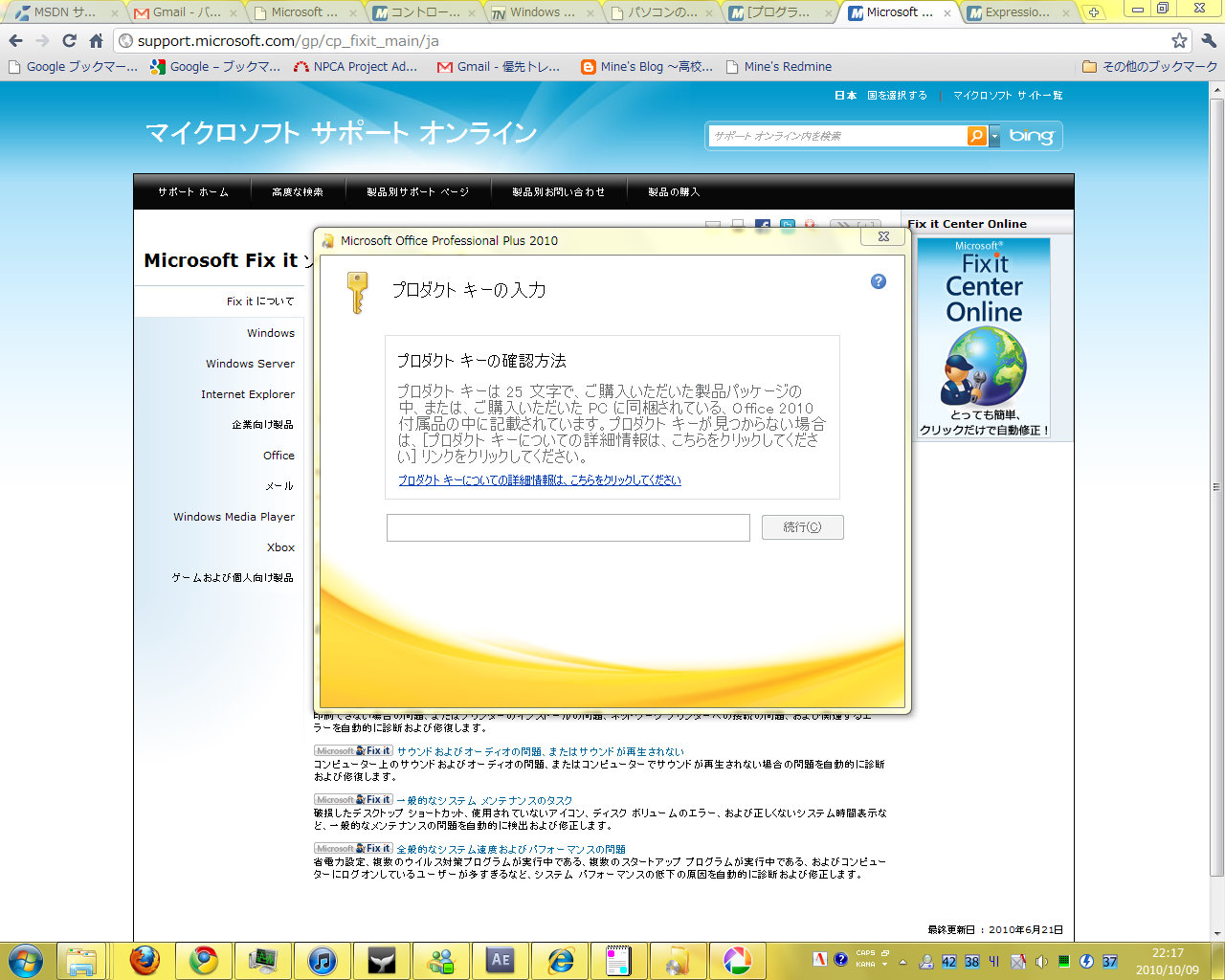Open the 製品の購入 nav item

click(674, 192)
